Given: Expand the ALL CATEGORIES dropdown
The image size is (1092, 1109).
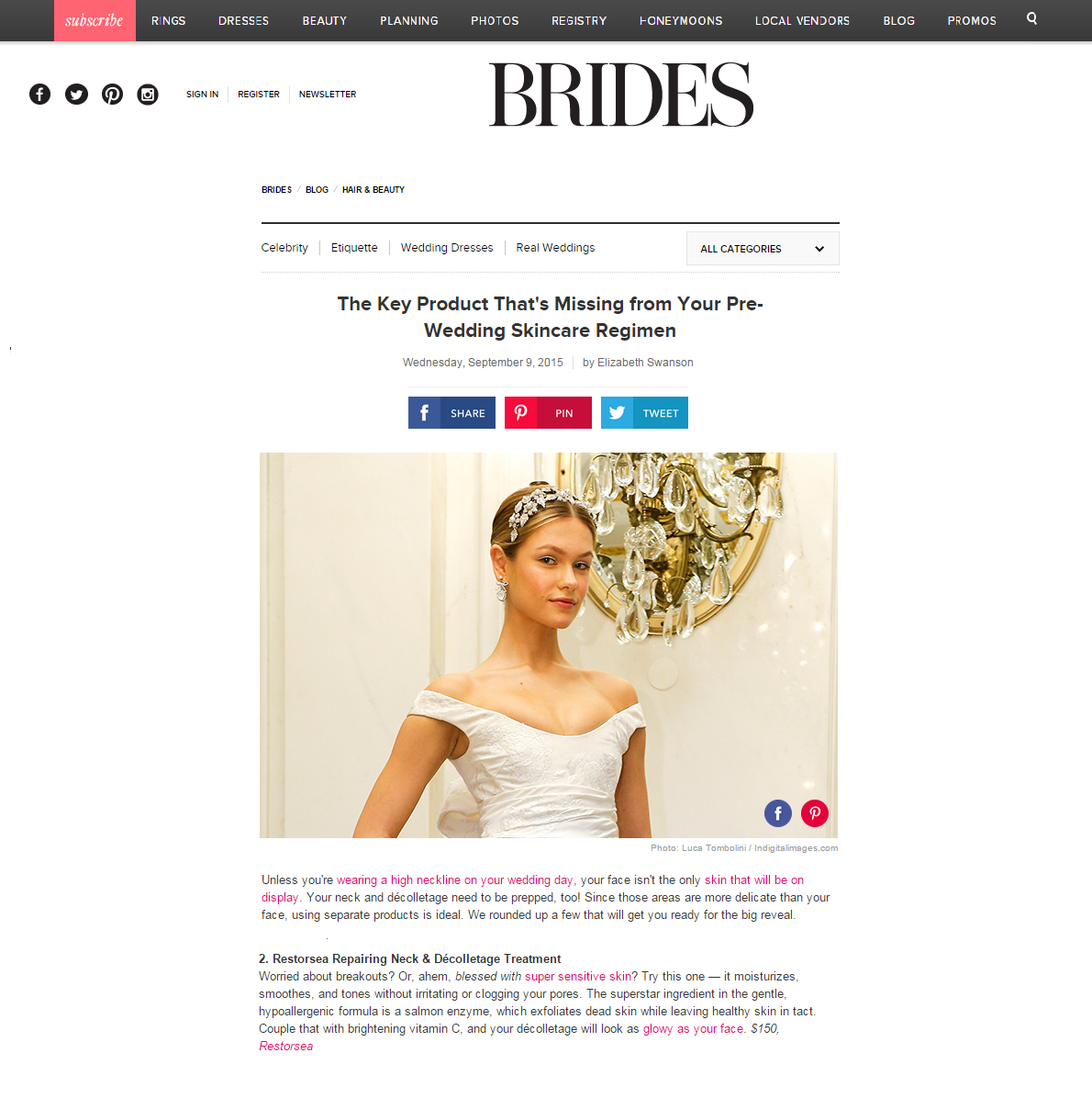Looking at the screenshot, I should [x=763, y=249].
